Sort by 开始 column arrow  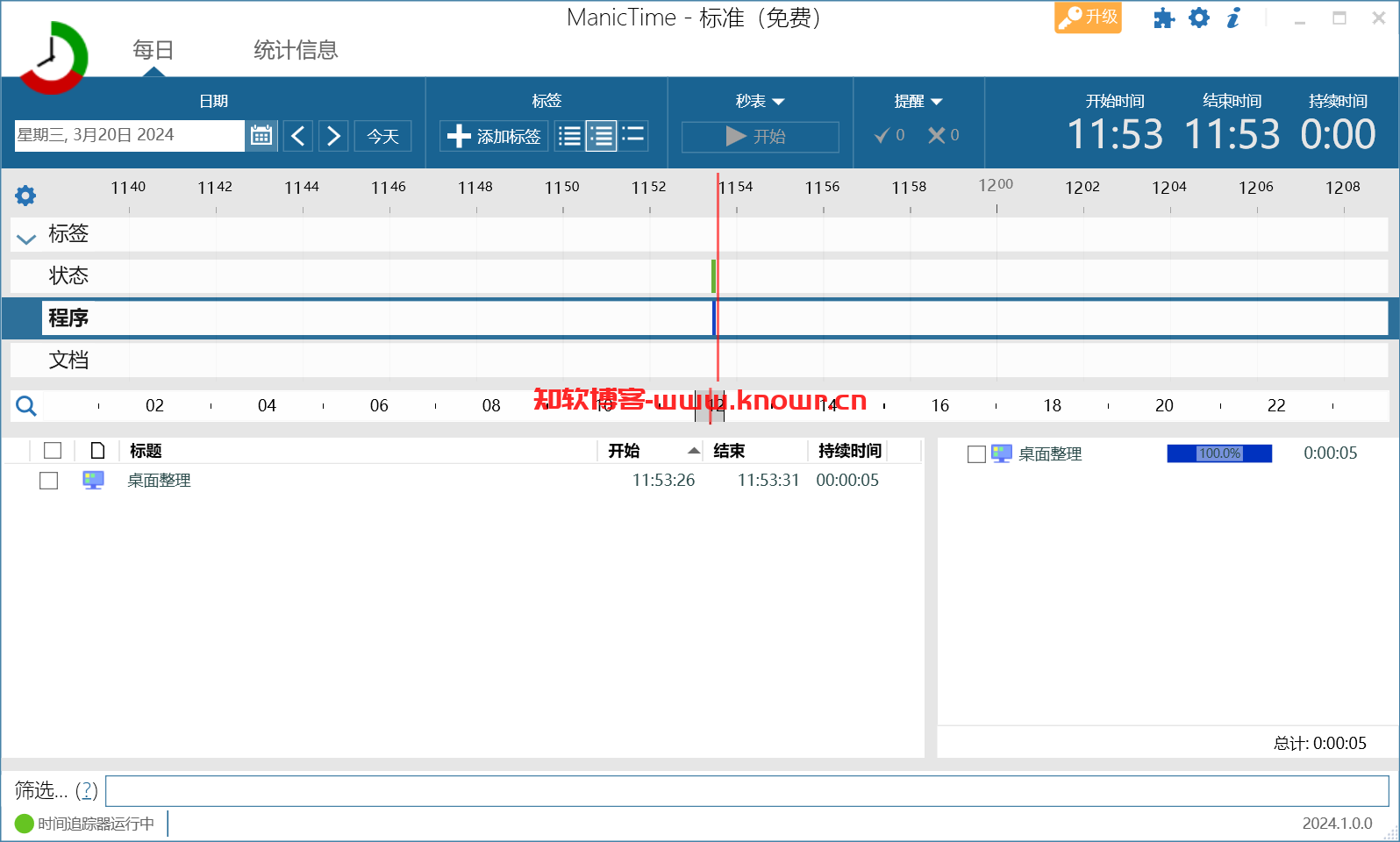click(694, 451)
